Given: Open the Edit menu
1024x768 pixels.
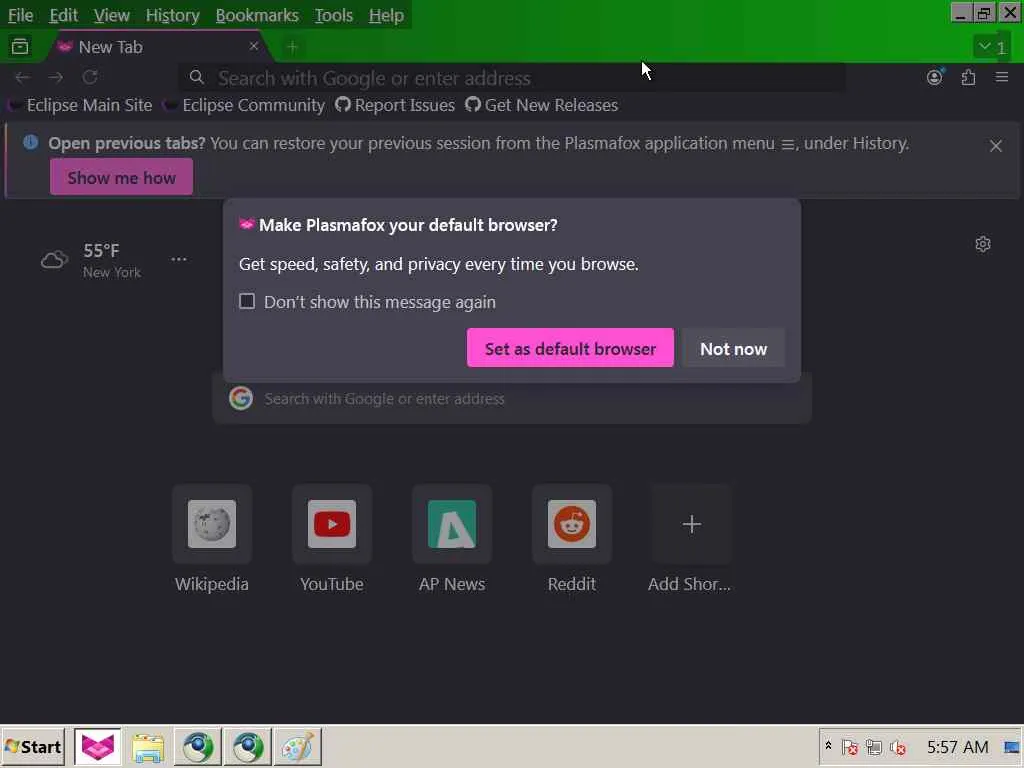Looking at the screenshot, I should (63, 15).
